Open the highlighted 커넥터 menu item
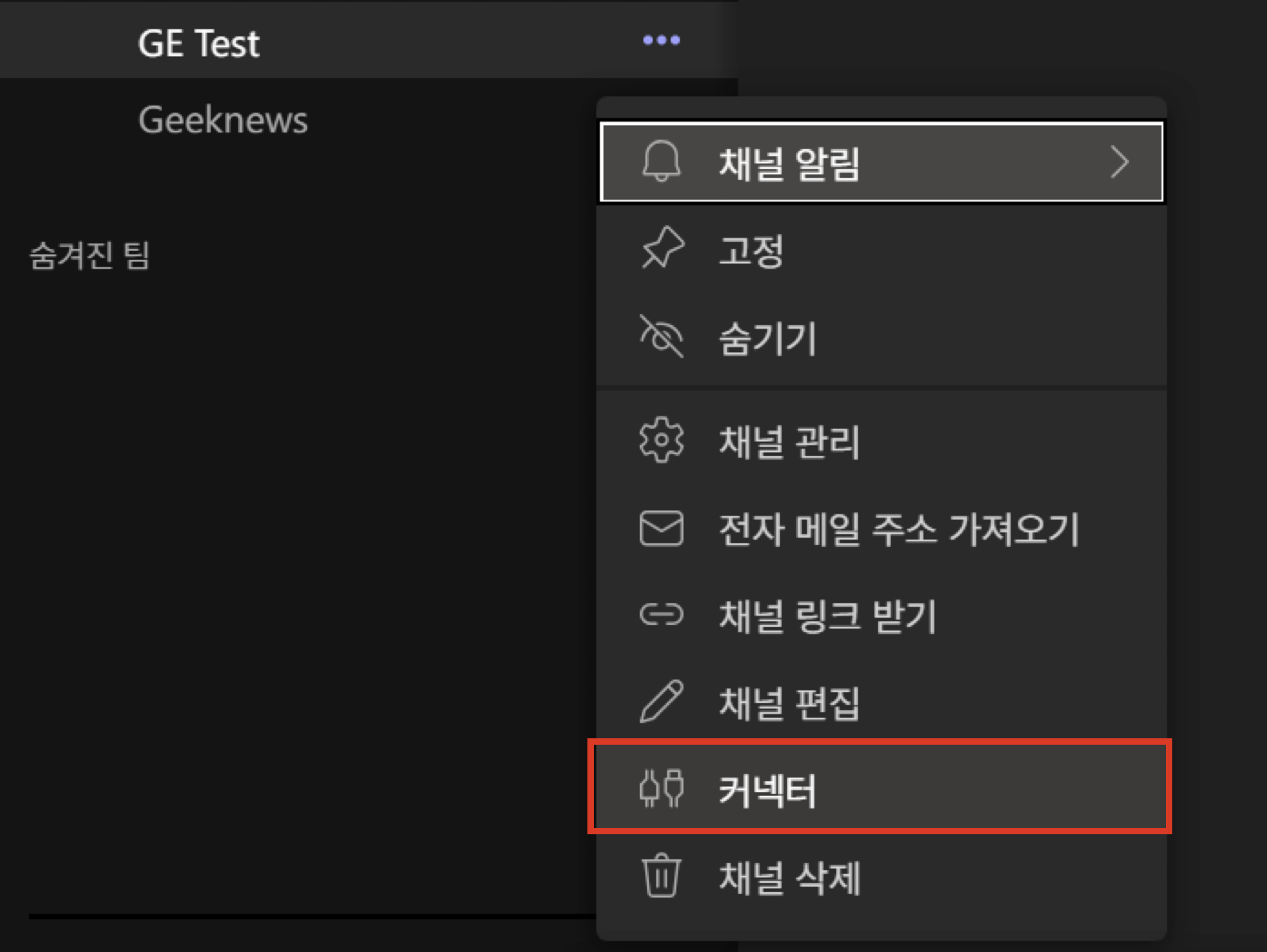This screenshot has width=1267, height=952. (881, 788)
